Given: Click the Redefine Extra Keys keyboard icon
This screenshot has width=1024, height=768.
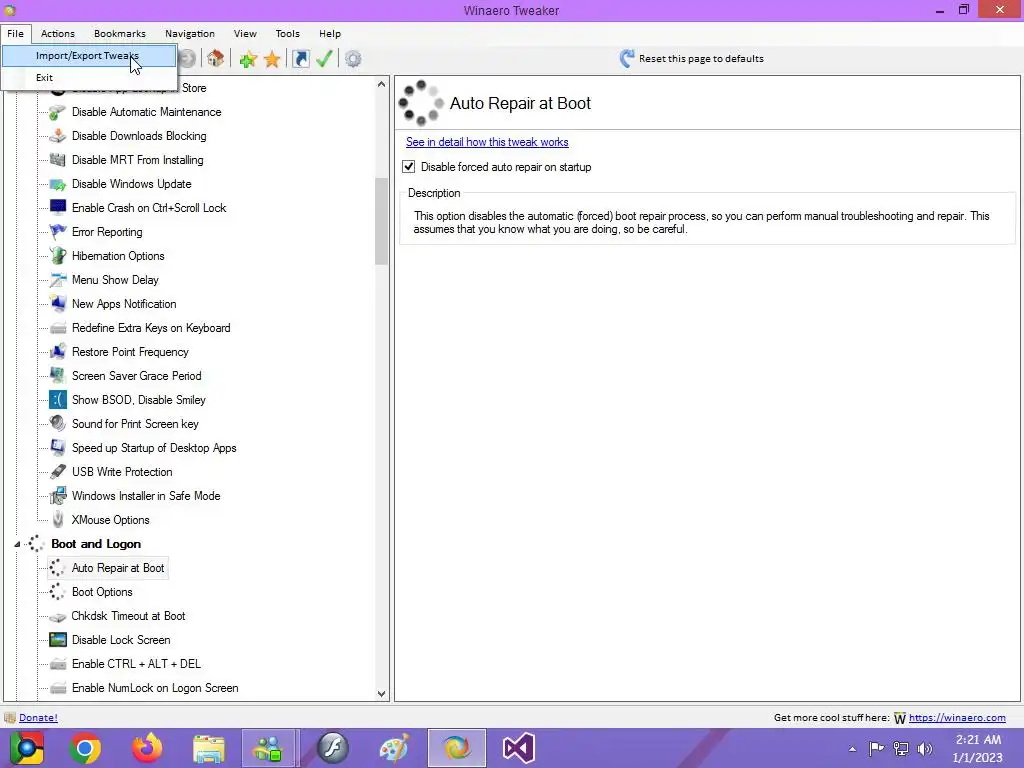Looking at the screenshot, I should [x=57, y=328].
